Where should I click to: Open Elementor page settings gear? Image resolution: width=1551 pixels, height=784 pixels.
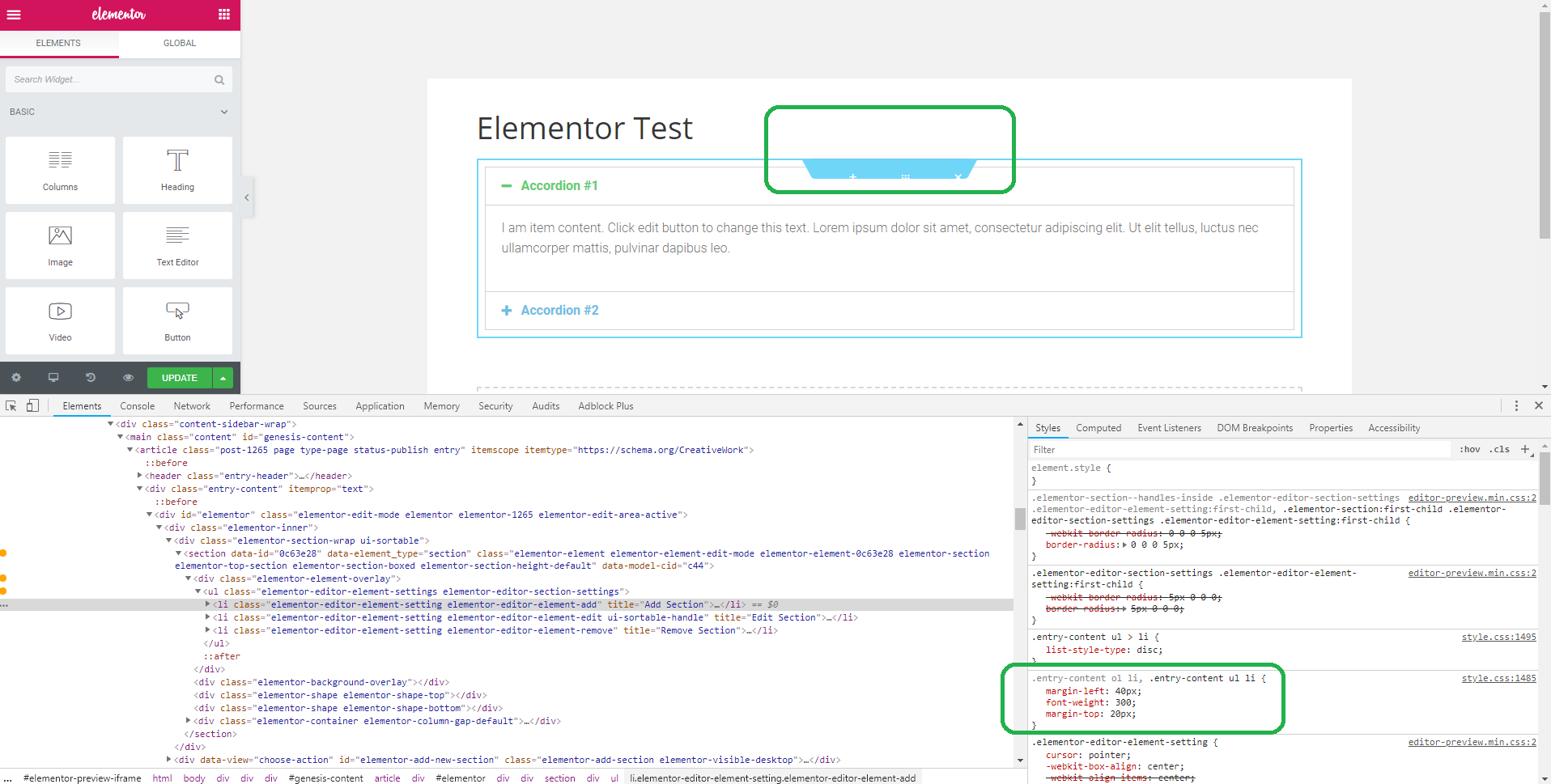click(x=16, y=378)
